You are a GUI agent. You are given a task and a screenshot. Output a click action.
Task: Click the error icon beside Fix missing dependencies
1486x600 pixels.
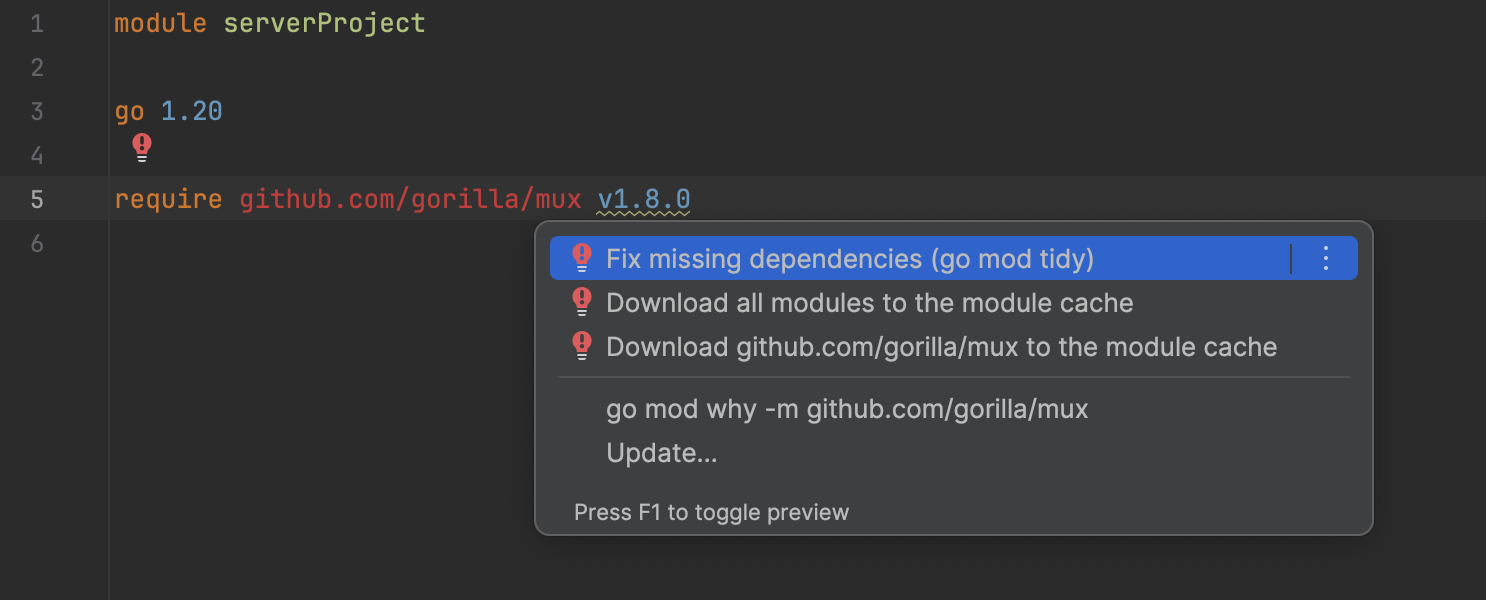581,258
